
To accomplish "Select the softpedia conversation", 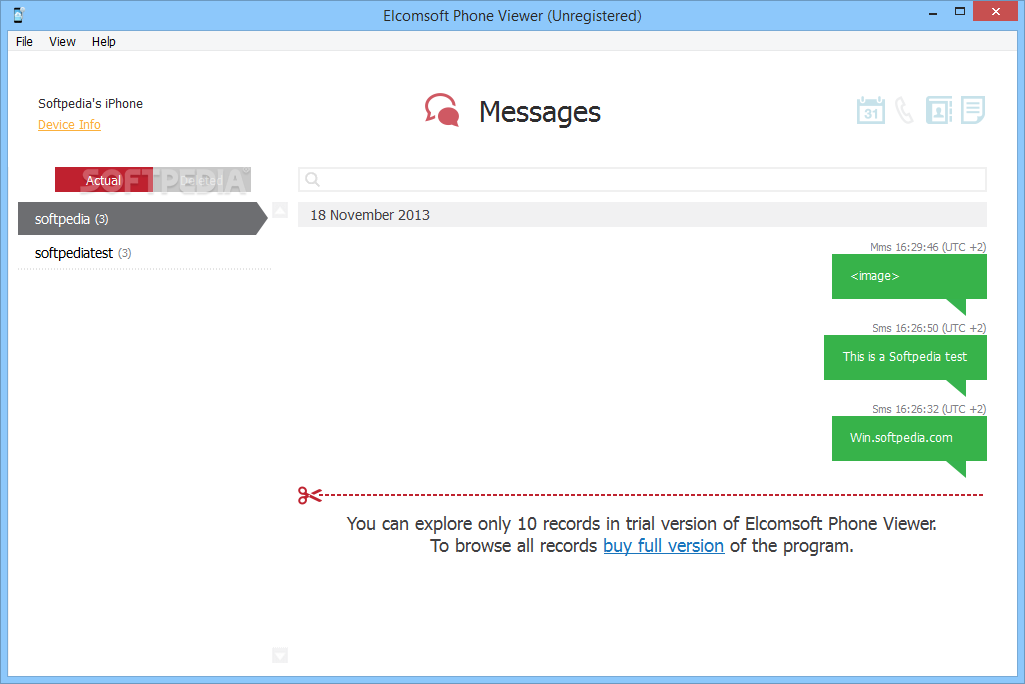I will click(143, 218).
